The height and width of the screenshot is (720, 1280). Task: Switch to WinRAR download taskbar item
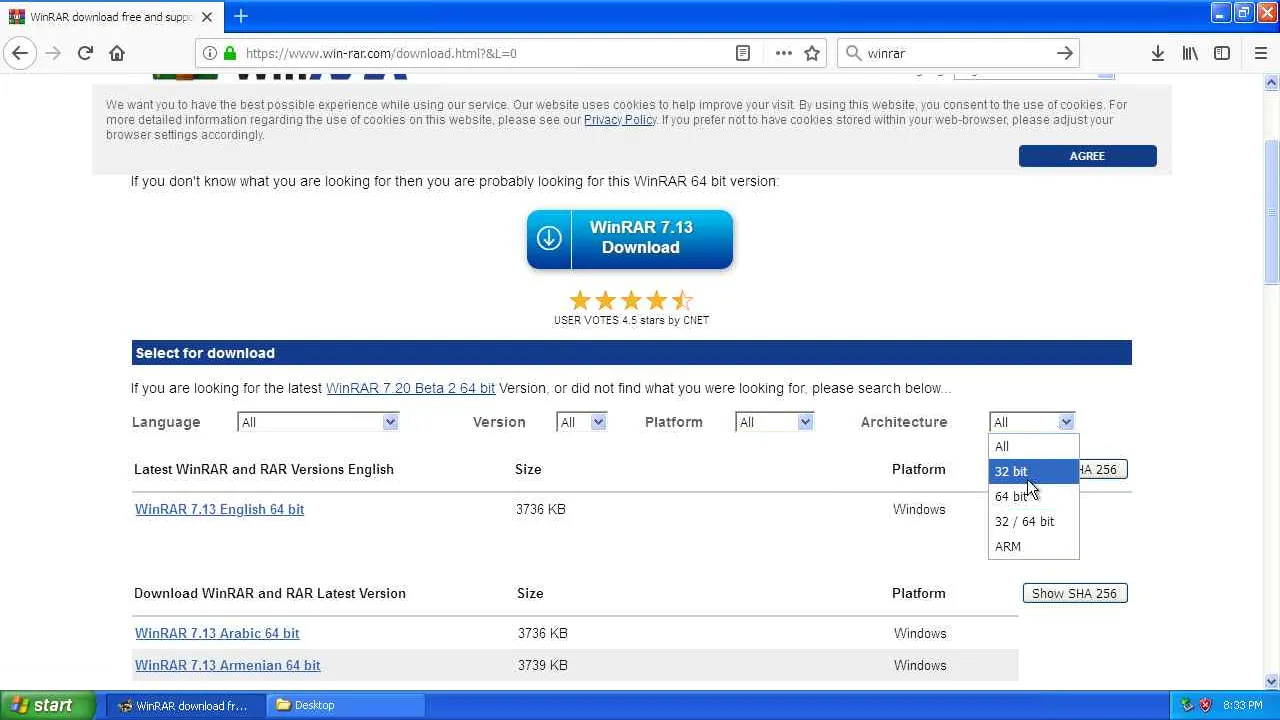pyautogui.click(x=185, y=705)
